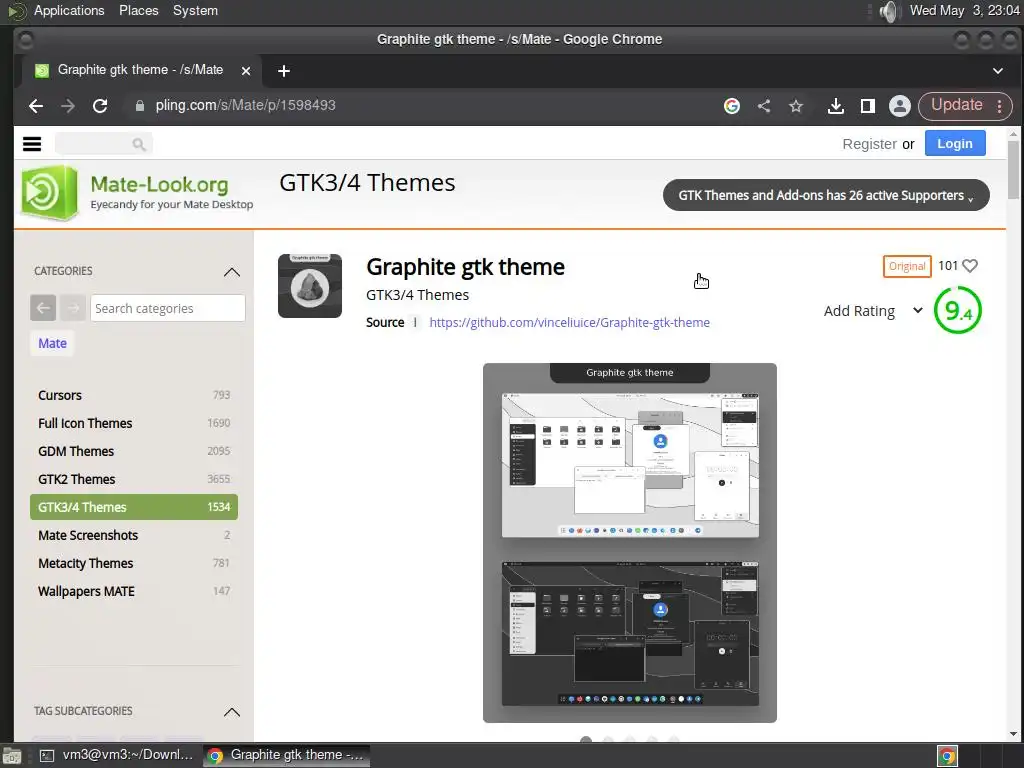Open the Places menu
1024x768 pixels.
tap(138, 10)
